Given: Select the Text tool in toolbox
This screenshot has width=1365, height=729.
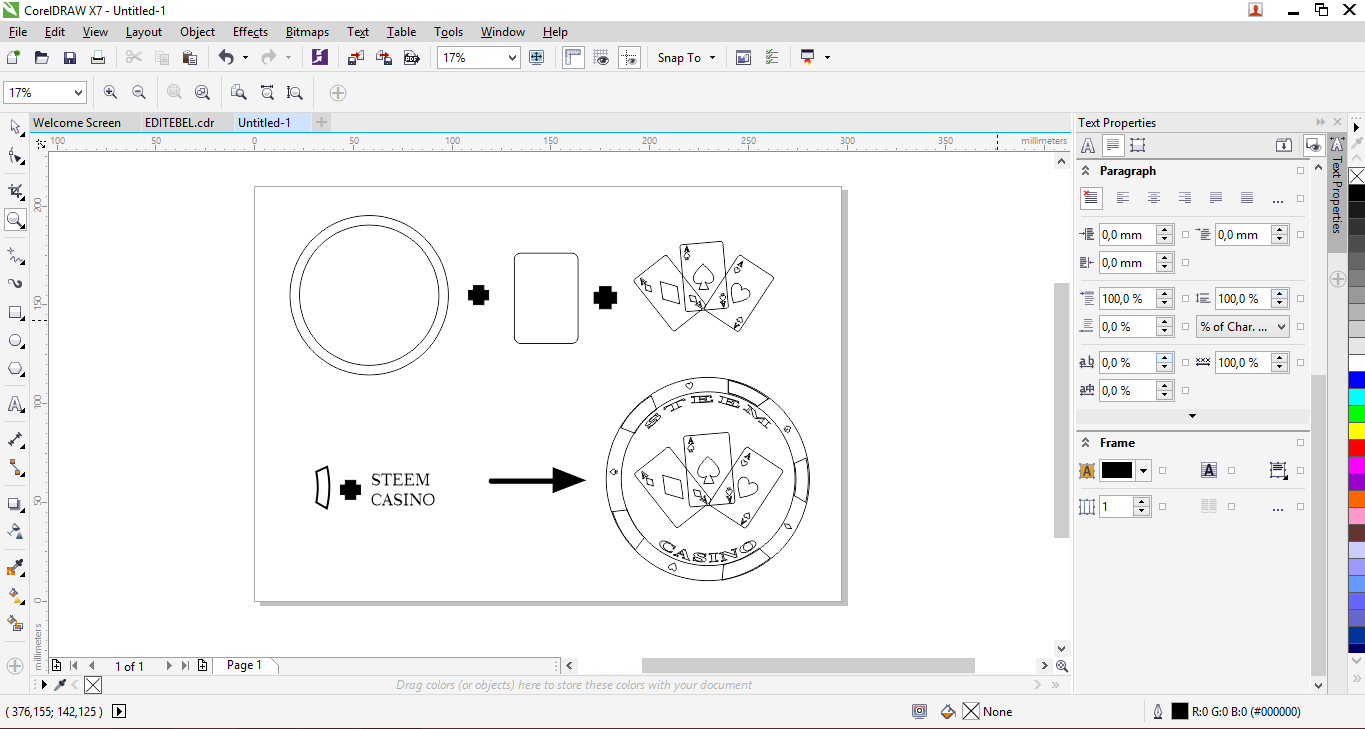Looking at the screenshot, I should point(15,405).
